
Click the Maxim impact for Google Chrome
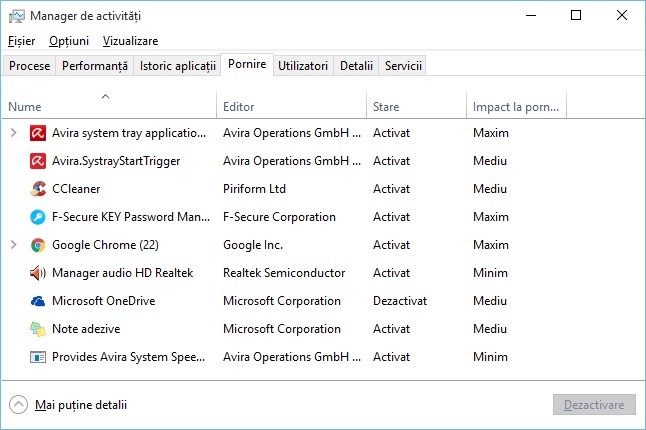coord(491,245)
